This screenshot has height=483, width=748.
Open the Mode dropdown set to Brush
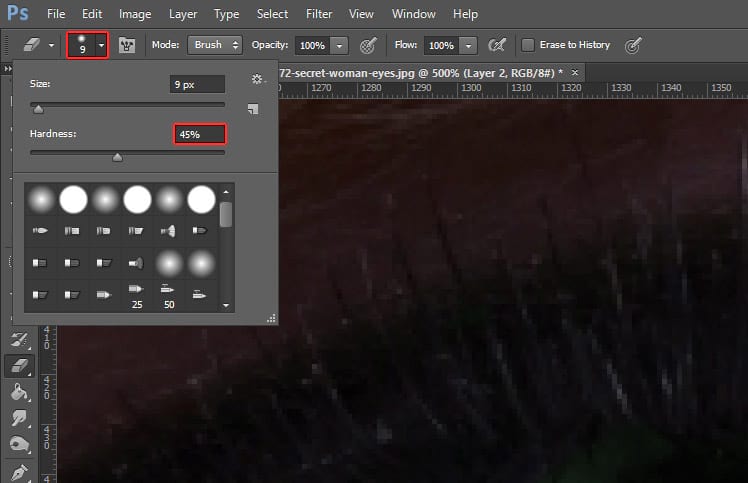tap(215, 45)
